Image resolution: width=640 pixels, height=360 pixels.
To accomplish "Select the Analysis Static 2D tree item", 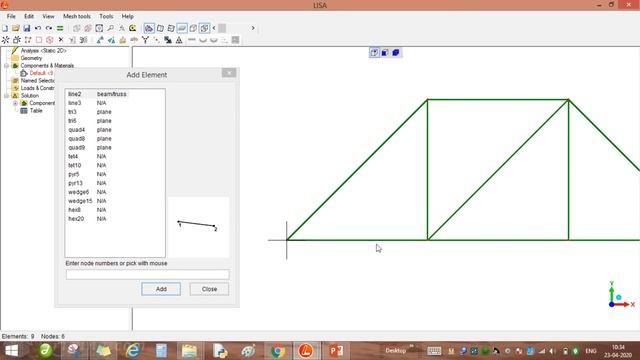I will click(43, 51).
